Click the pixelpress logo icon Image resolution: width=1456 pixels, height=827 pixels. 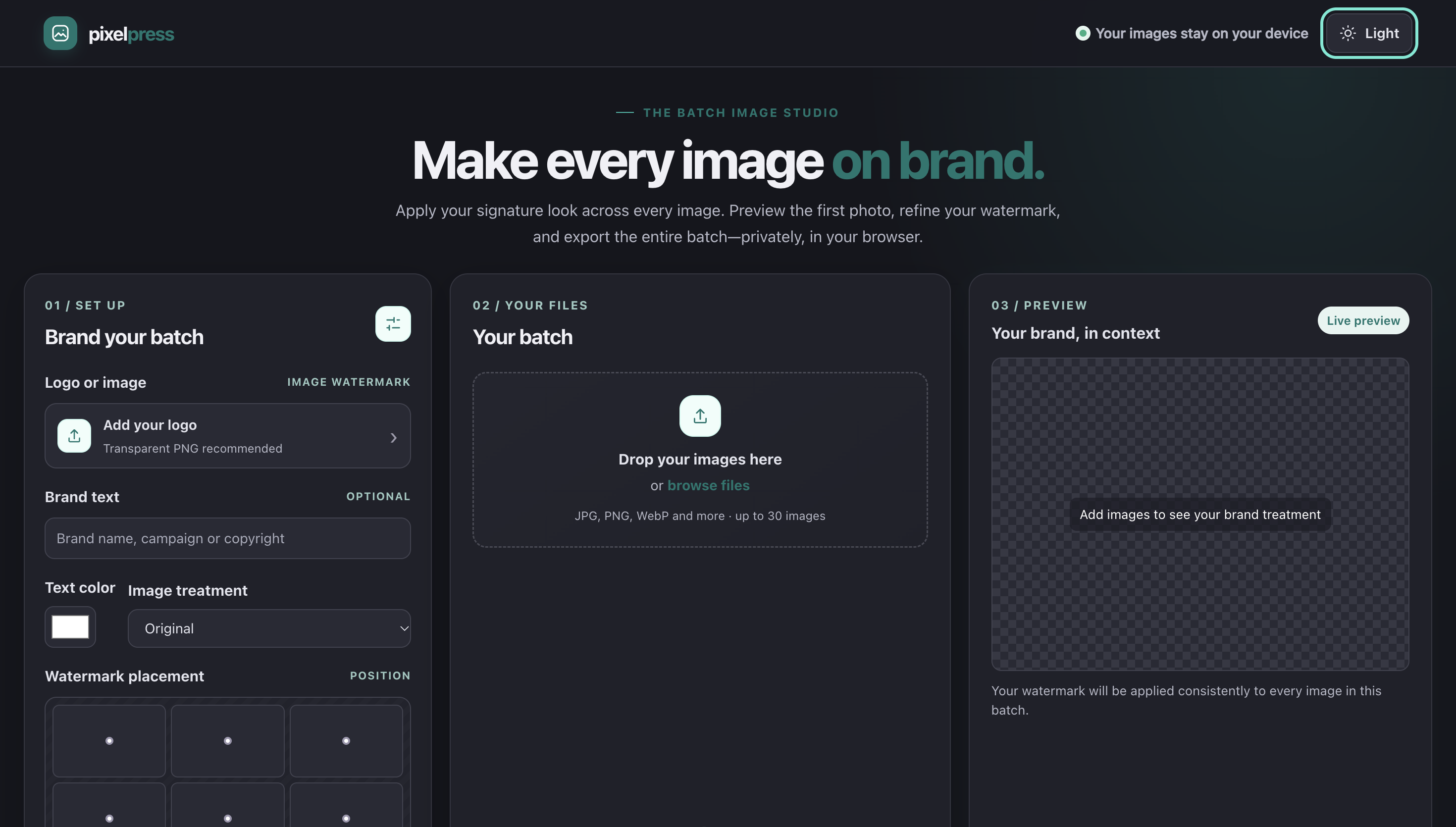tap(60, 33)
